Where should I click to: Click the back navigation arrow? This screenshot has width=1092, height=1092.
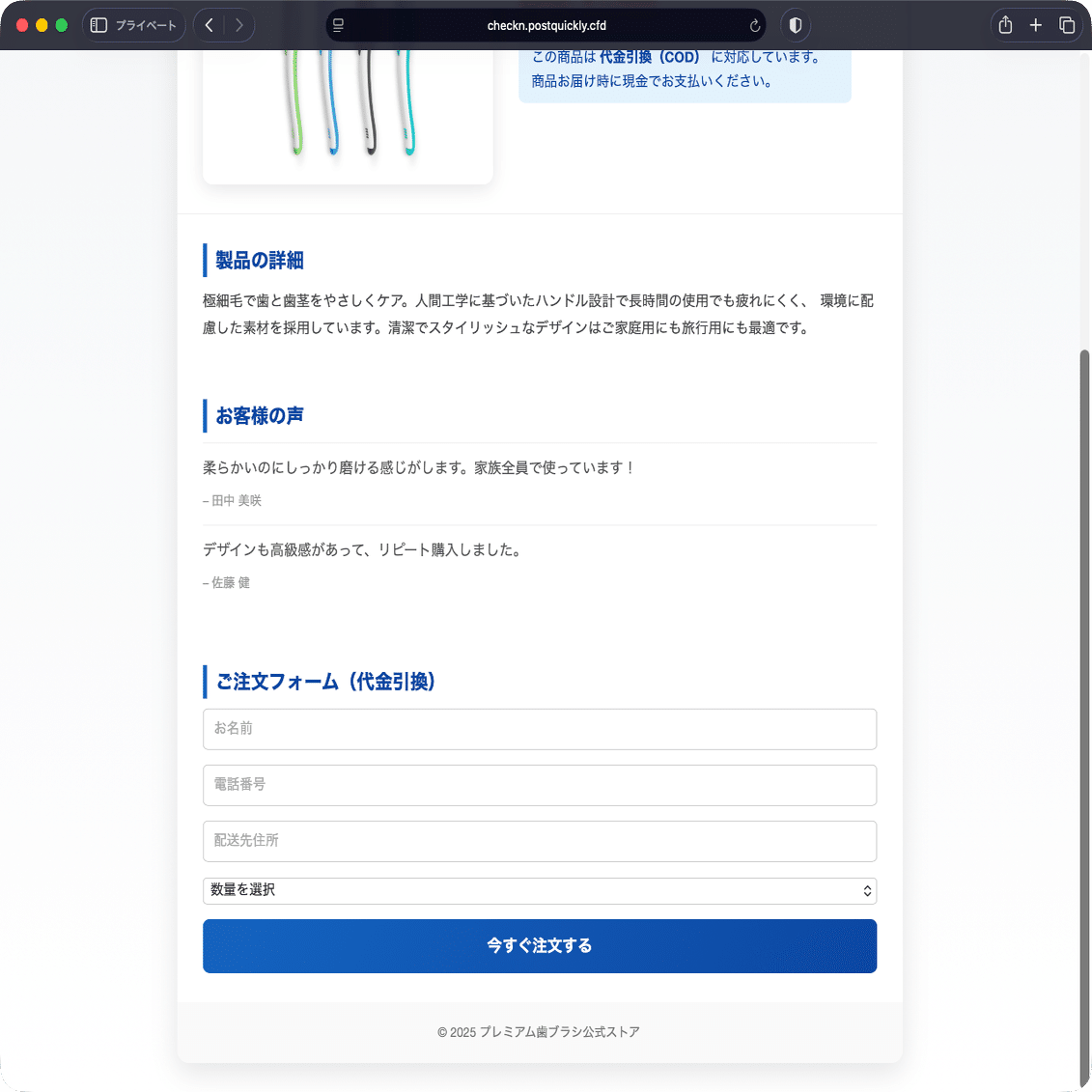[209, 24]
